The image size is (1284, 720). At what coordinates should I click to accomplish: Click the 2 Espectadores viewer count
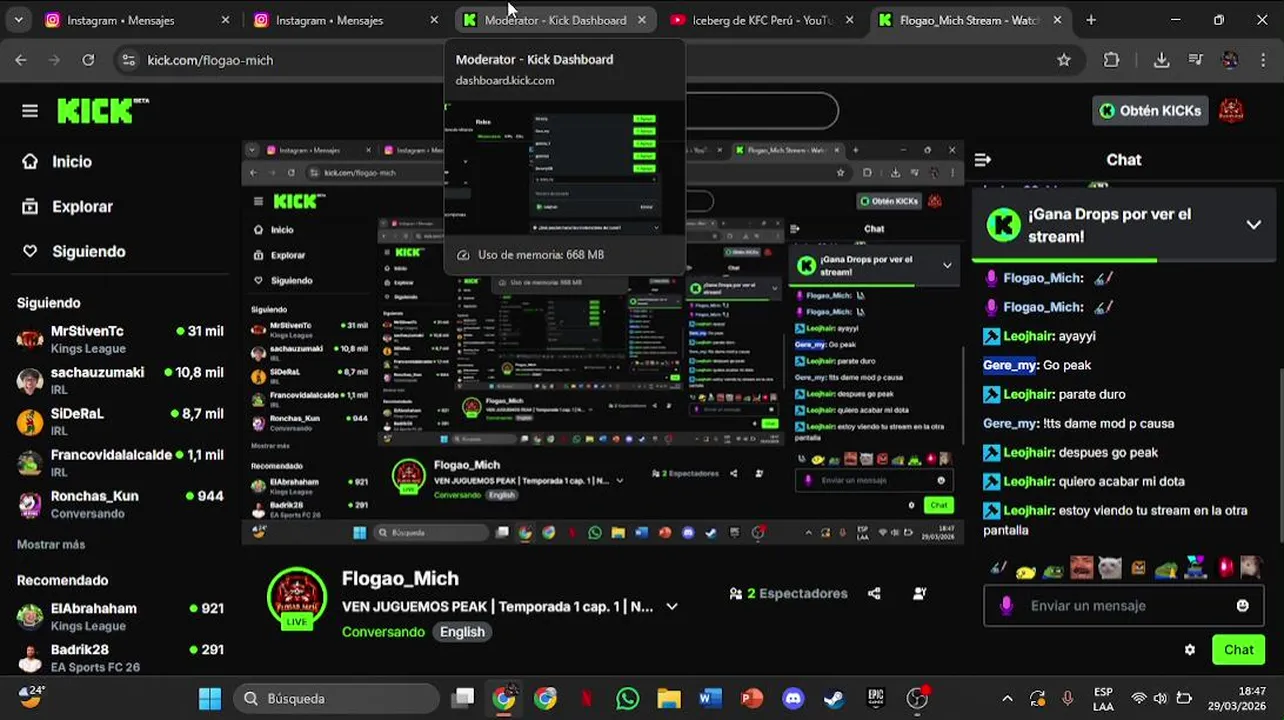(x=788, y=593)
